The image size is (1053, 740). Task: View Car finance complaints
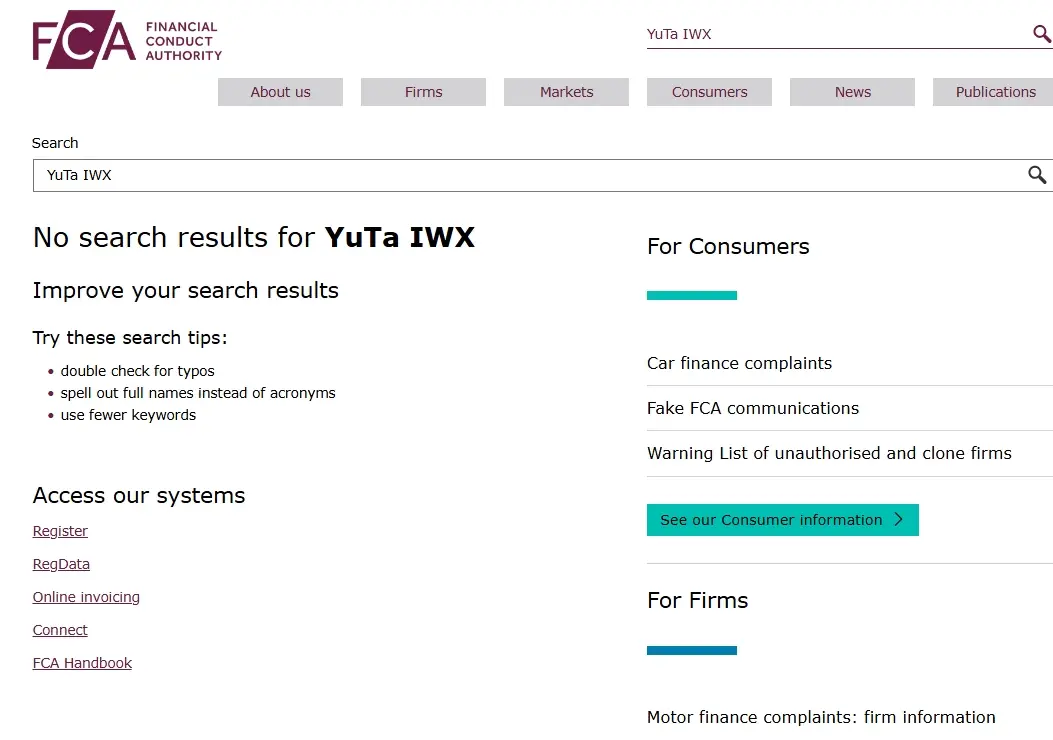(x=740, y=363)
